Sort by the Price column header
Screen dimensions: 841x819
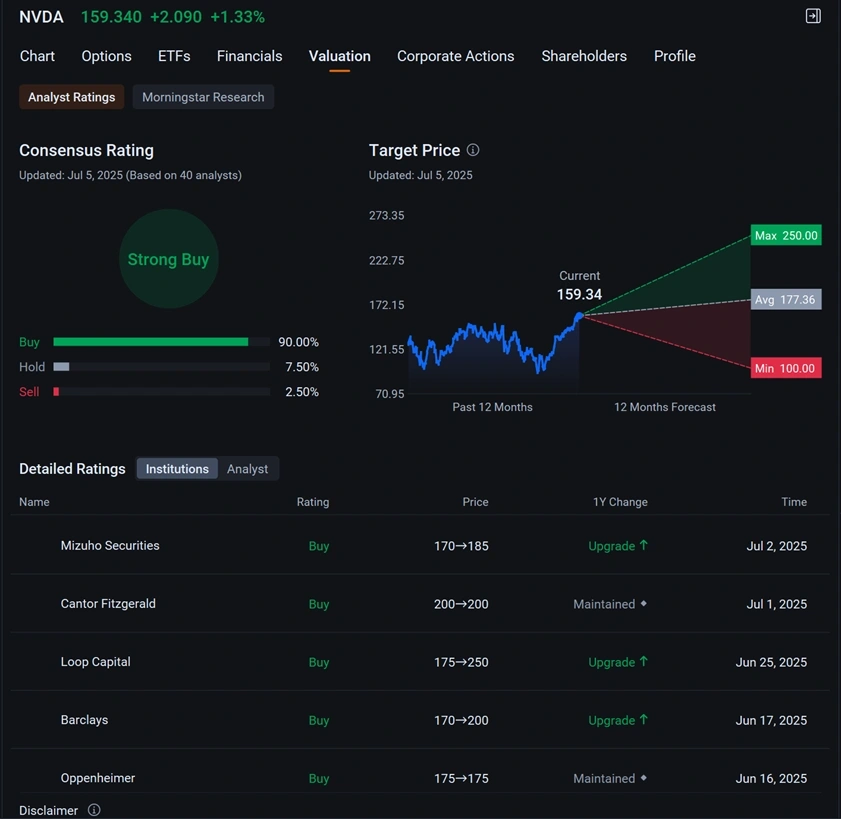[475, 502]
